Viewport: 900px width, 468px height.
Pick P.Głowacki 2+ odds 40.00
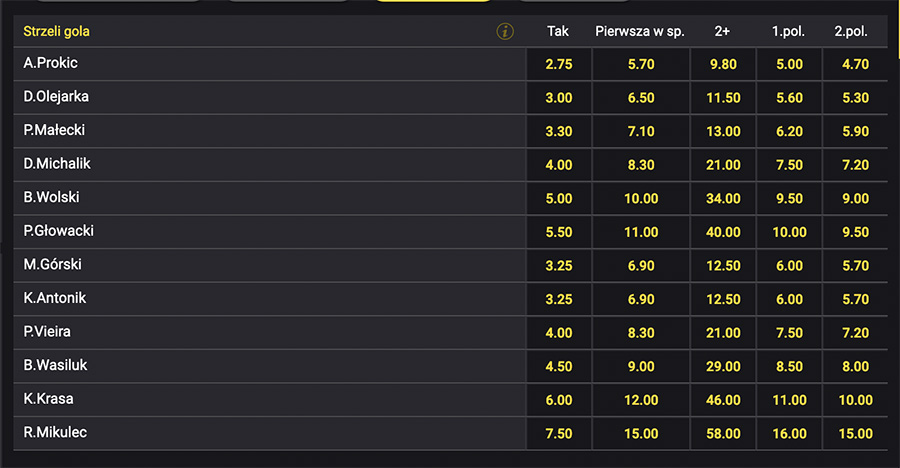(722, 232)
